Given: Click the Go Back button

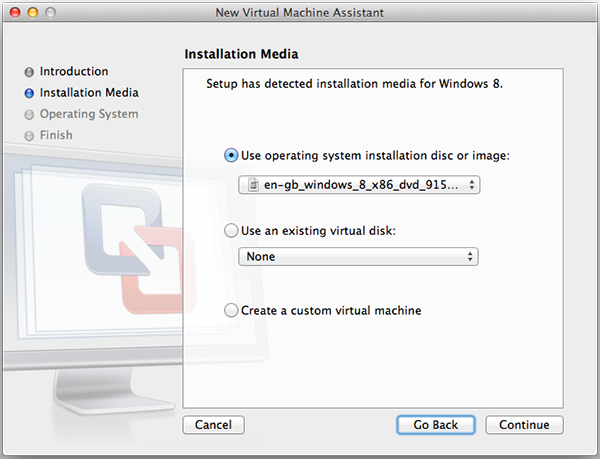Looking at the screenshot, I should [436, 425].
